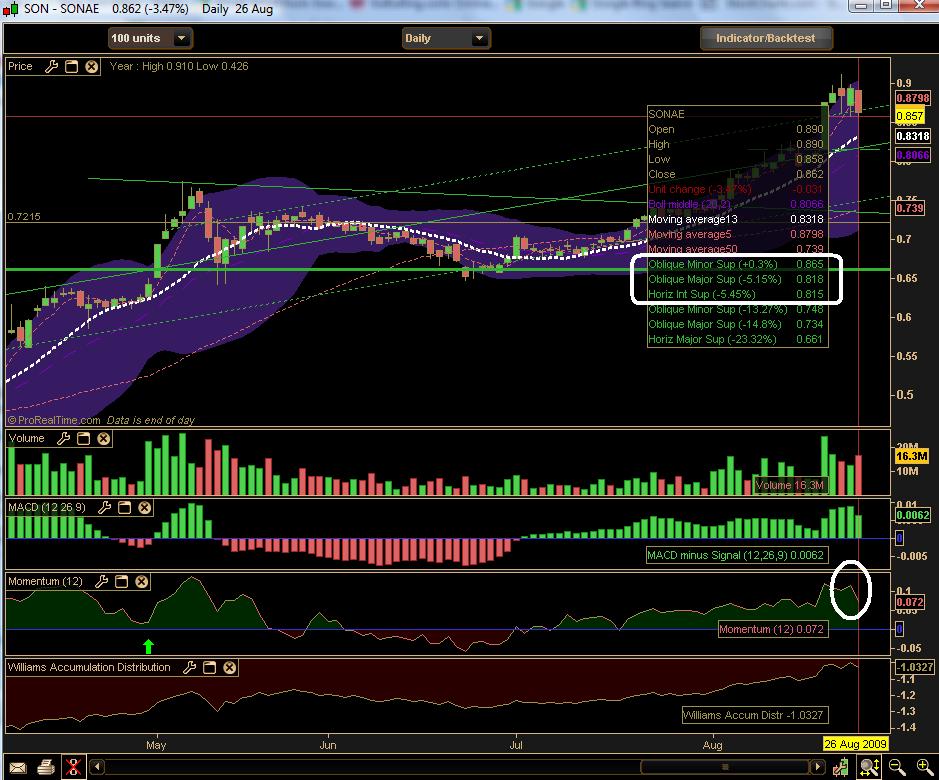Click Momentum panel window icon
The image size is (939, 780).
tap(122, 582)
